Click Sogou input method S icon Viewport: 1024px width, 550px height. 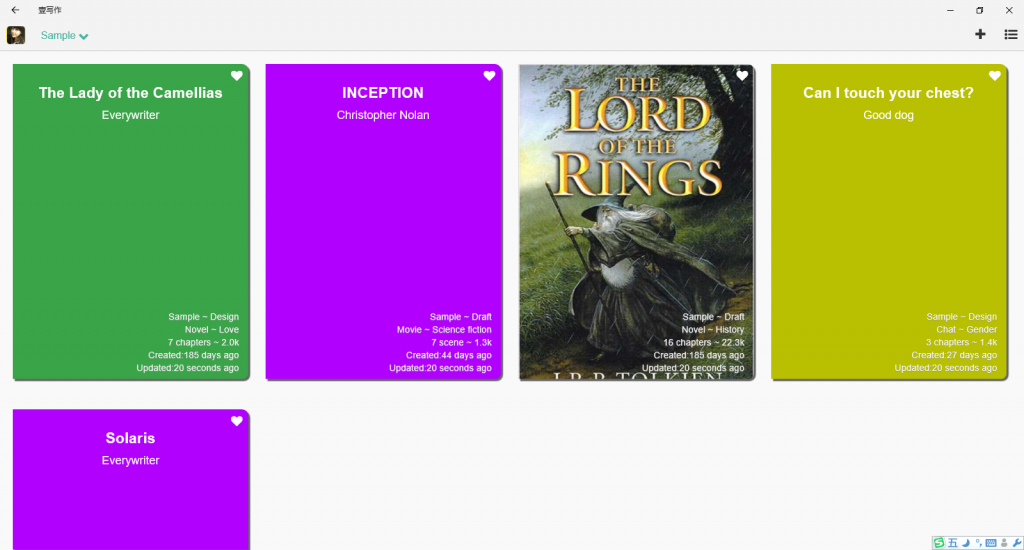939,543
